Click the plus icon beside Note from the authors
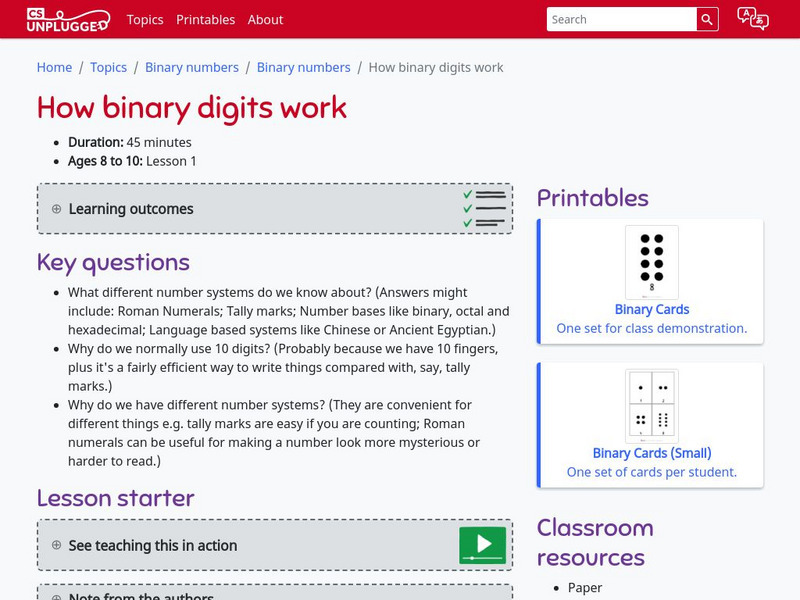800x600 pixels. pos(56,595)
